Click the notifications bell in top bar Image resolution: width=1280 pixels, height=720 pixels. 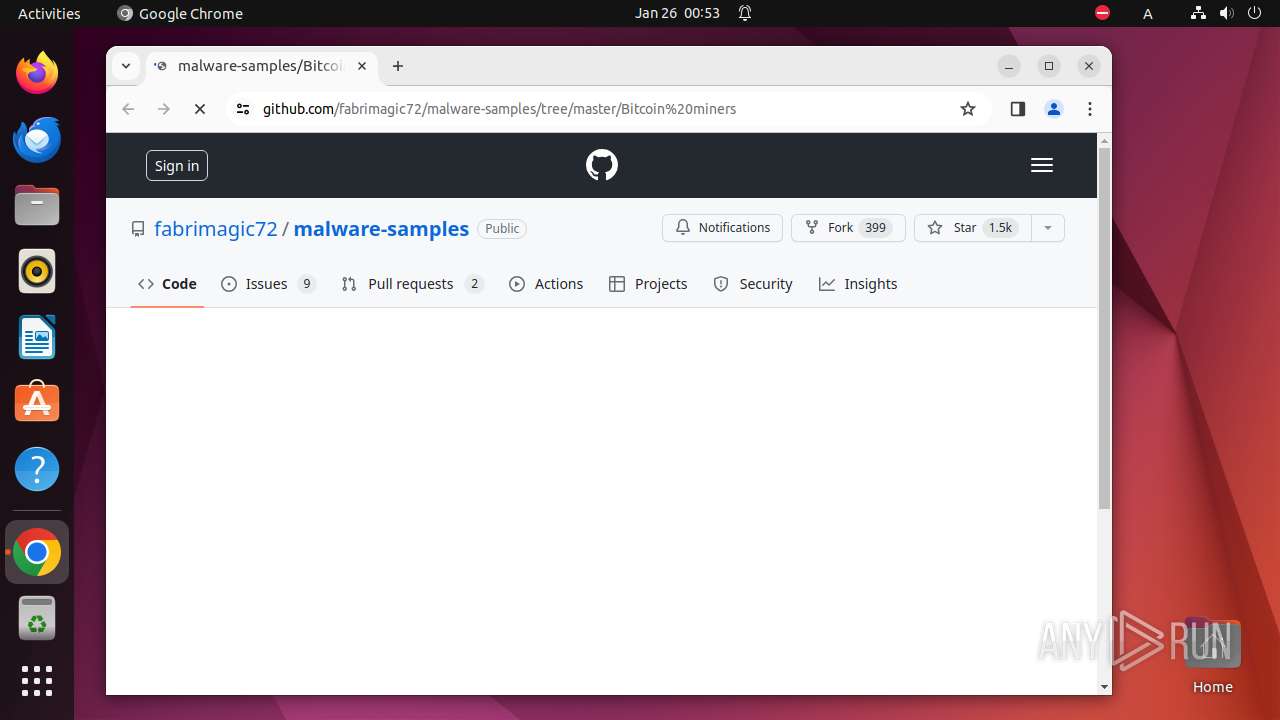pos(745,13)
